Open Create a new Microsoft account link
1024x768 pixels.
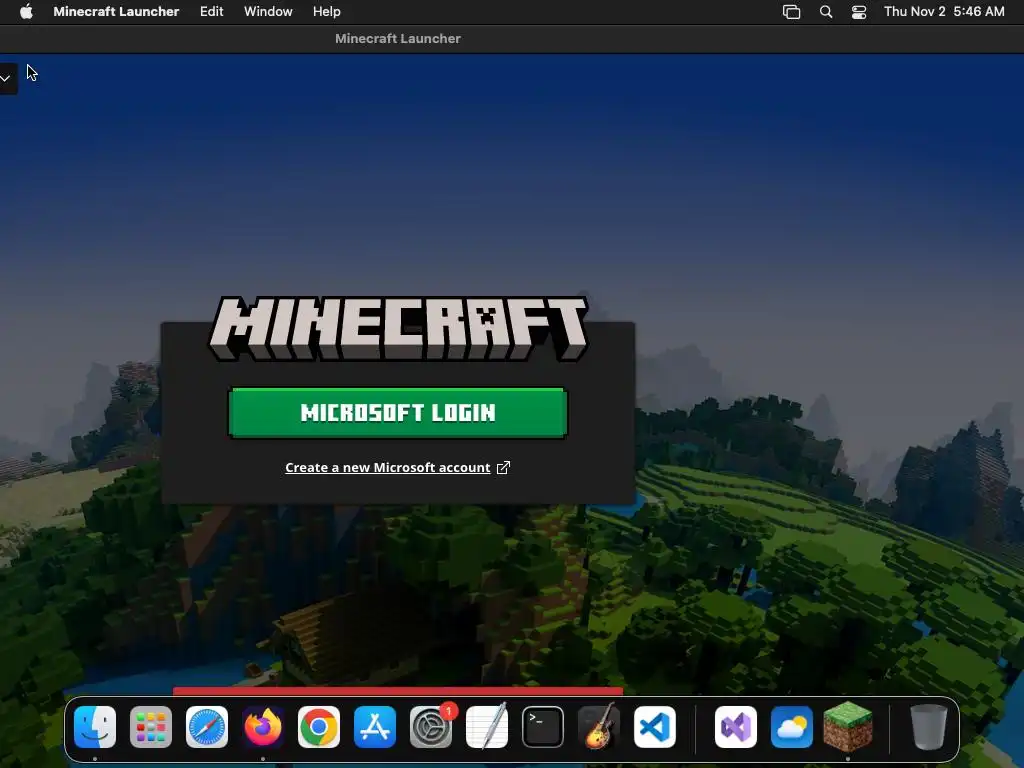387,468
